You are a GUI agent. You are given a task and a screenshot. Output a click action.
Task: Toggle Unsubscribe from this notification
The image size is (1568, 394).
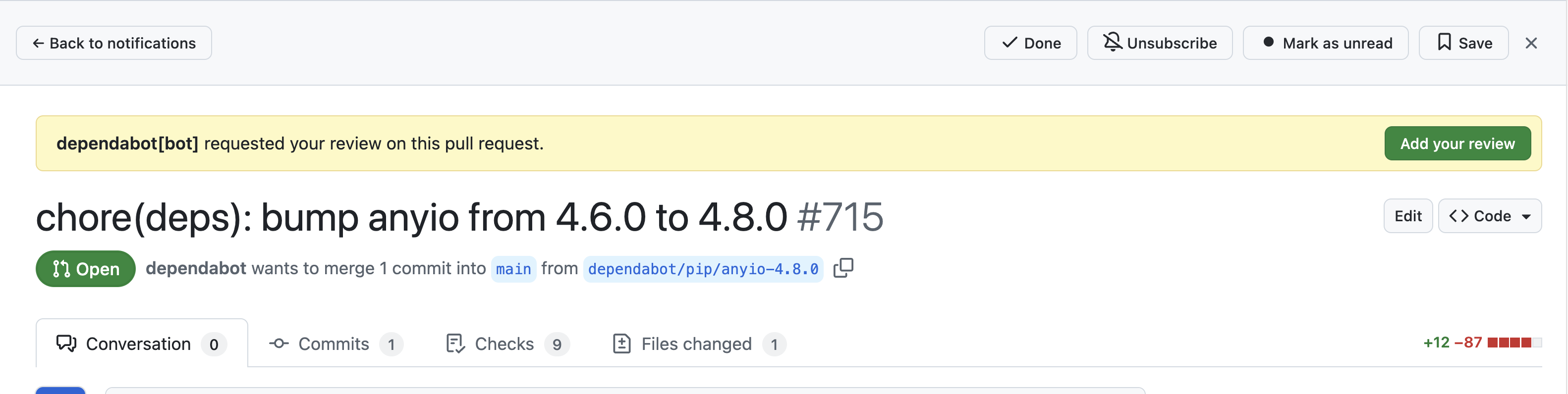(x=1160, y=43)
